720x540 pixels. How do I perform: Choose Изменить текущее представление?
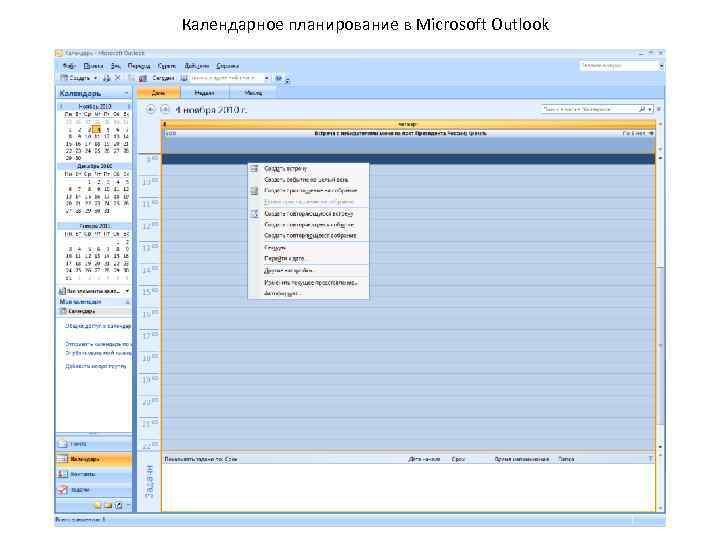pyautogui.click(x=311, y=283)
